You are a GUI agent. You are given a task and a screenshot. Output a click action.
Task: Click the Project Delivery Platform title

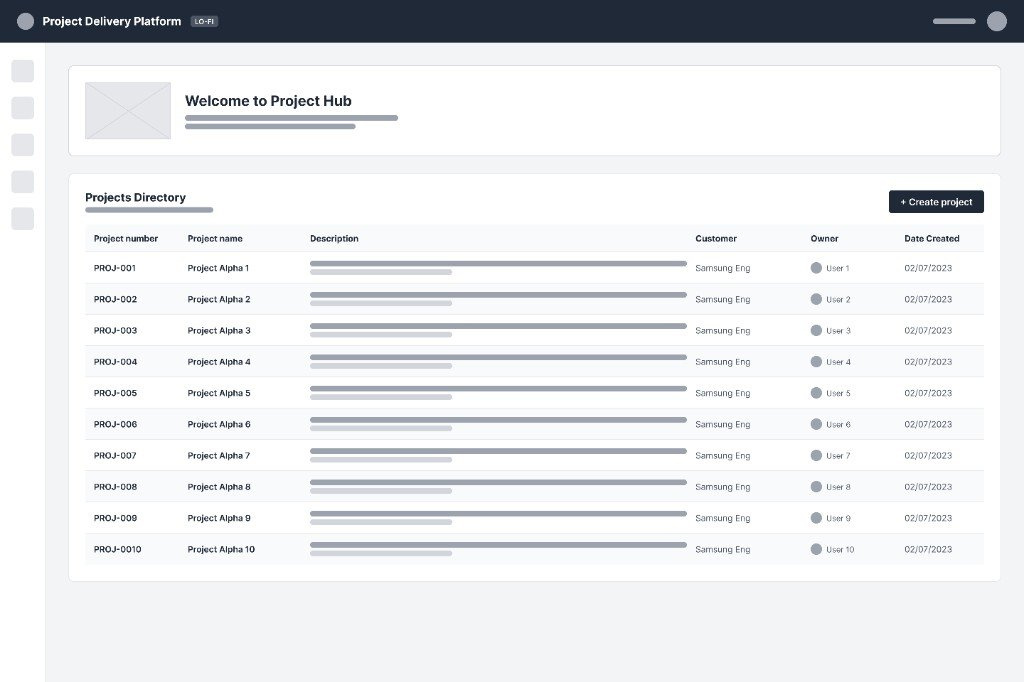pos(112,22)
